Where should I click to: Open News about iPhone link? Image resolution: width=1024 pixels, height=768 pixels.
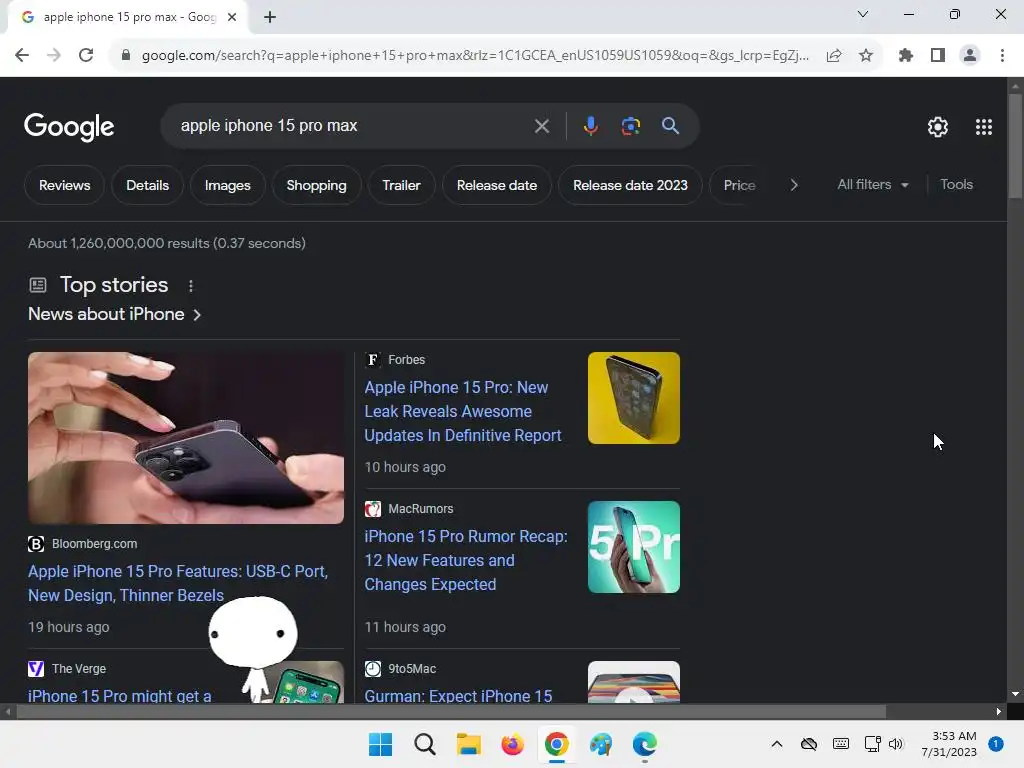click(114, 314)
